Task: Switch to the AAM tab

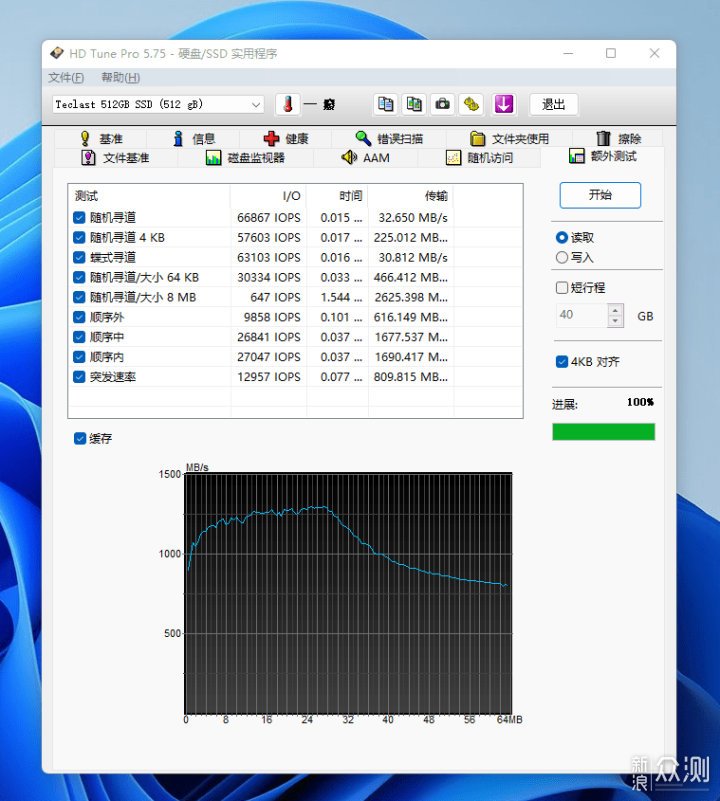Action: [x=366, y=158]
